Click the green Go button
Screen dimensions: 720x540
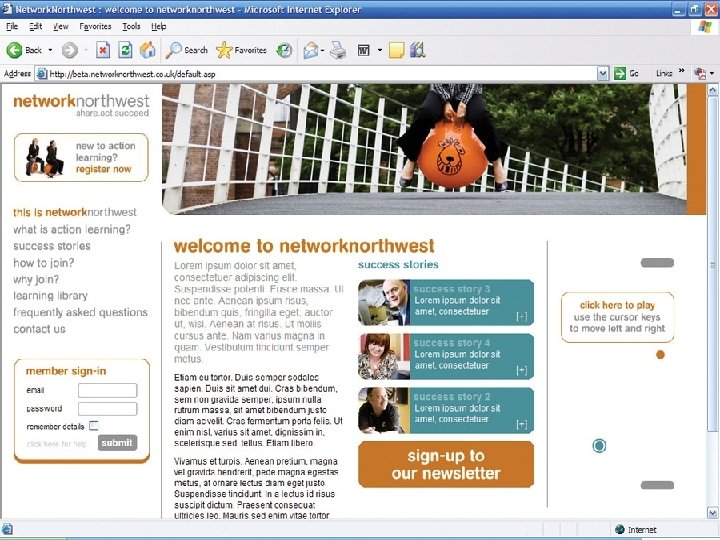click(x=626, y=73)
